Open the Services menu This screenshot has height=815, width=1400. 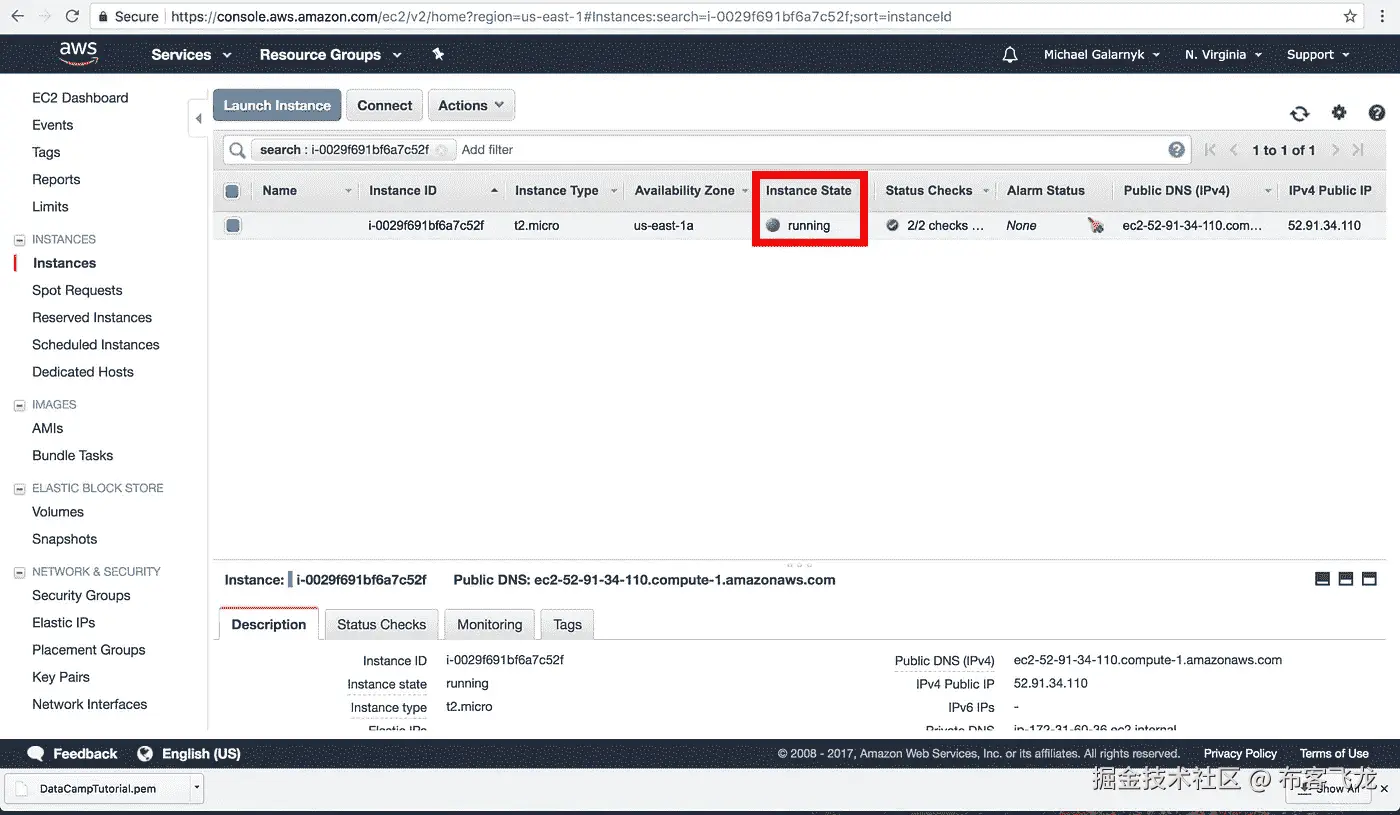[x=191, y=55]
